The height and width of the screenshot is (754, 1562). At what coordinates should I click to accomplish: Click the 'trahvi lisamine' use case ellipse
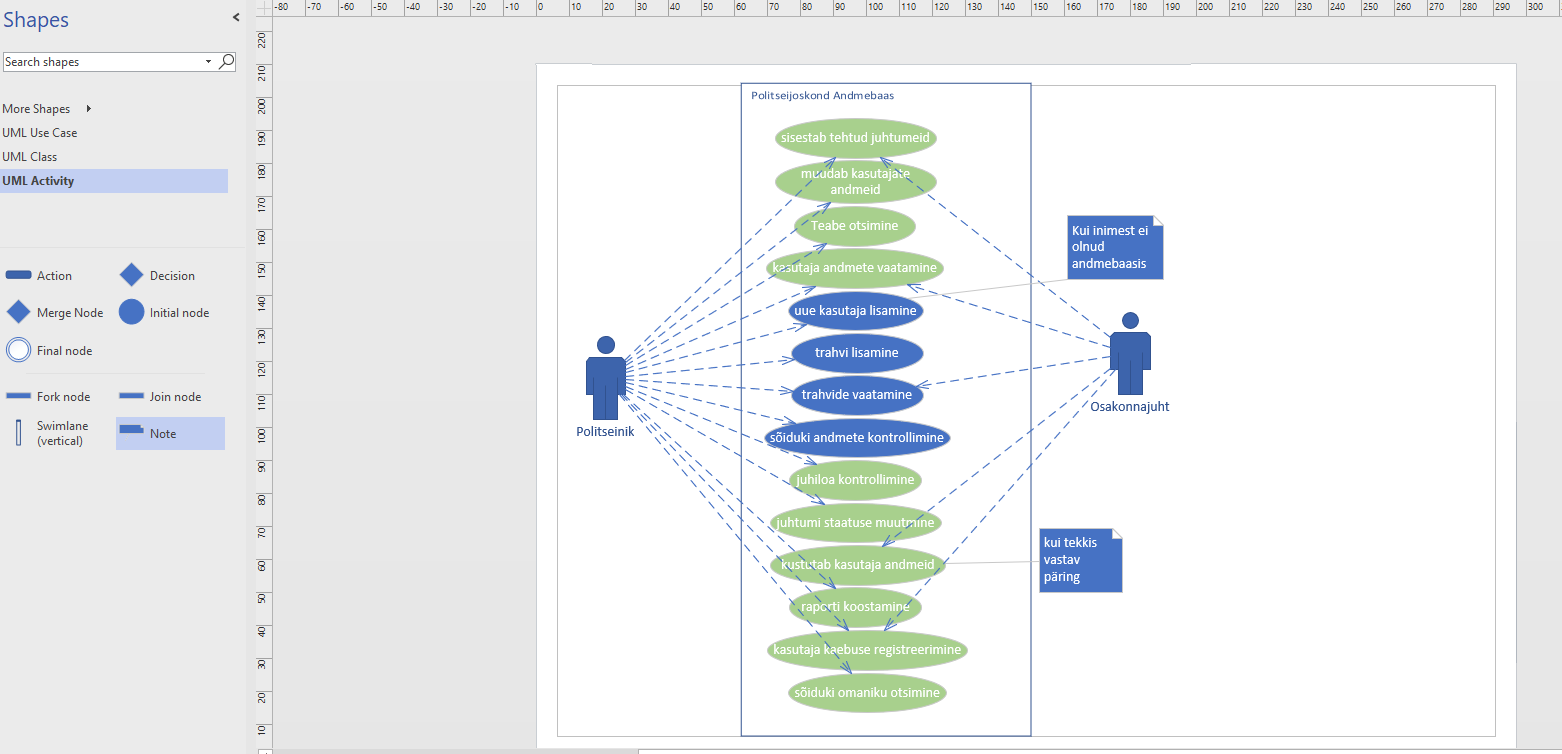856,353
